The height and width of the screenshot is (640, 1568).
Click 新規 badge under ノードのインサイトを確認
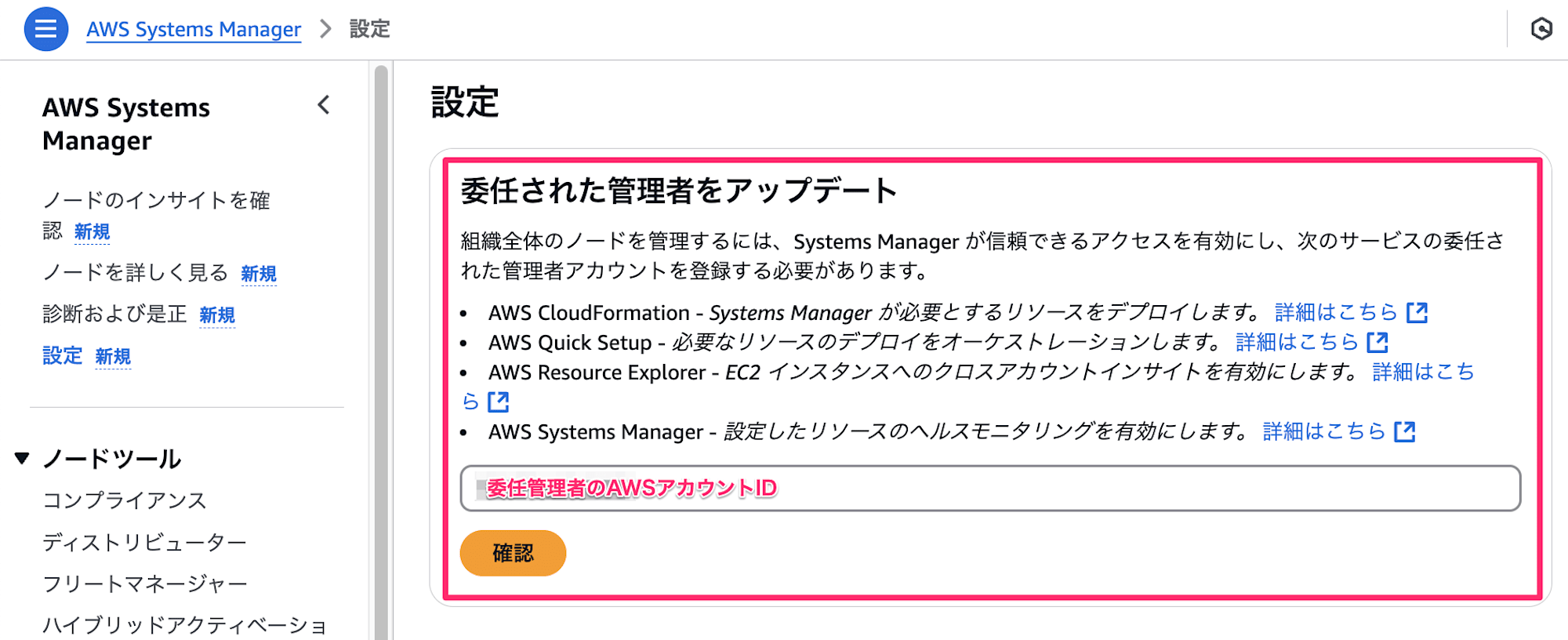92,232
